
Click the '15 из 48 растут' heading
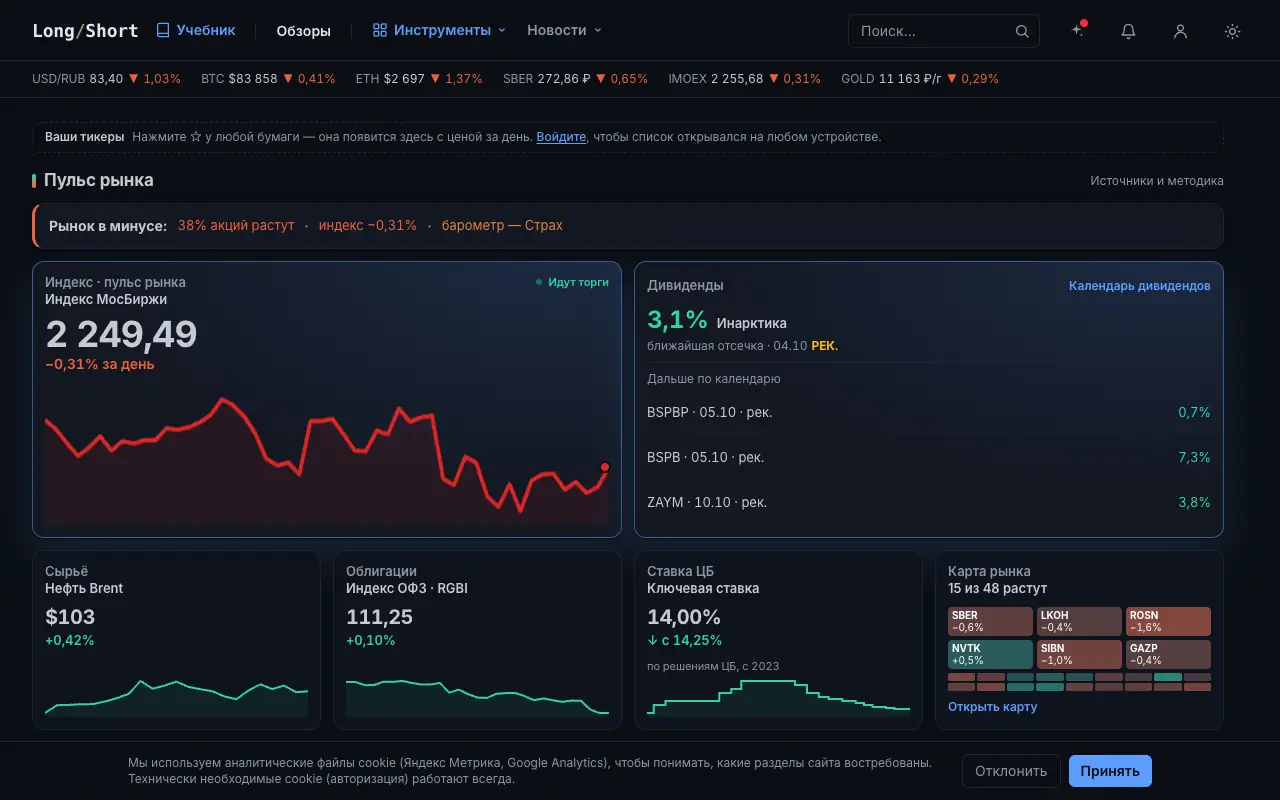click(998, 588)
